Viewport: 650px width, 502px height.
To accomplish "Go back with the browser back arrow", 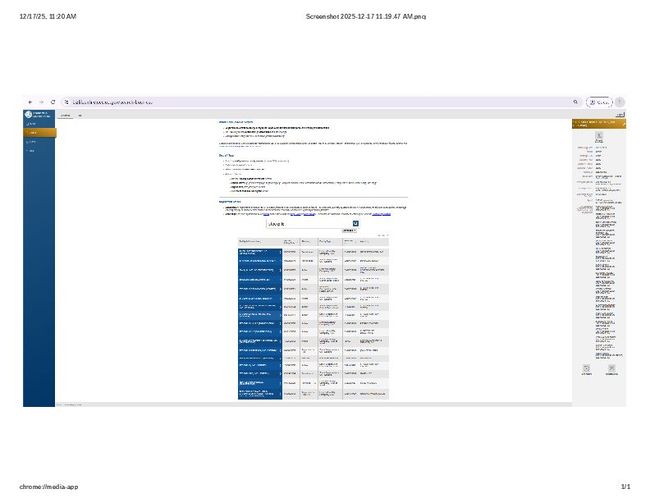I will 30,102.
